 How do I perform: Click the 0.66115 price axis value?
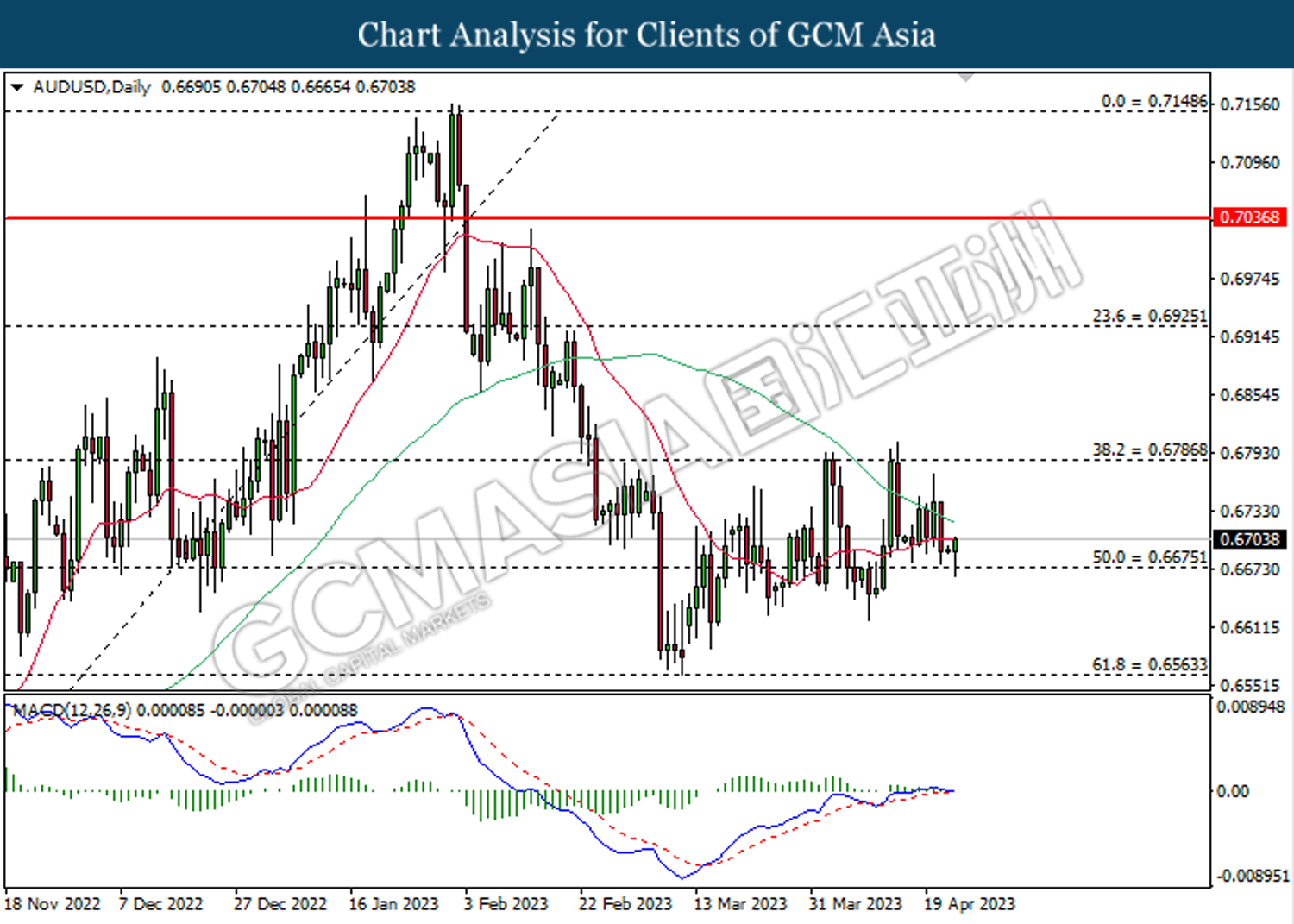click(x=1249, y=627)
